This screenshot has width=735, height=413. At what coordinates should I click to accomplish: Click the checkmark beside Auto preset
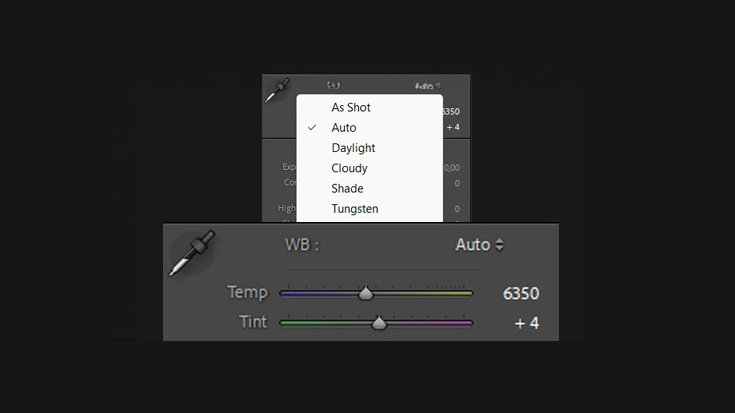[312, 128]
